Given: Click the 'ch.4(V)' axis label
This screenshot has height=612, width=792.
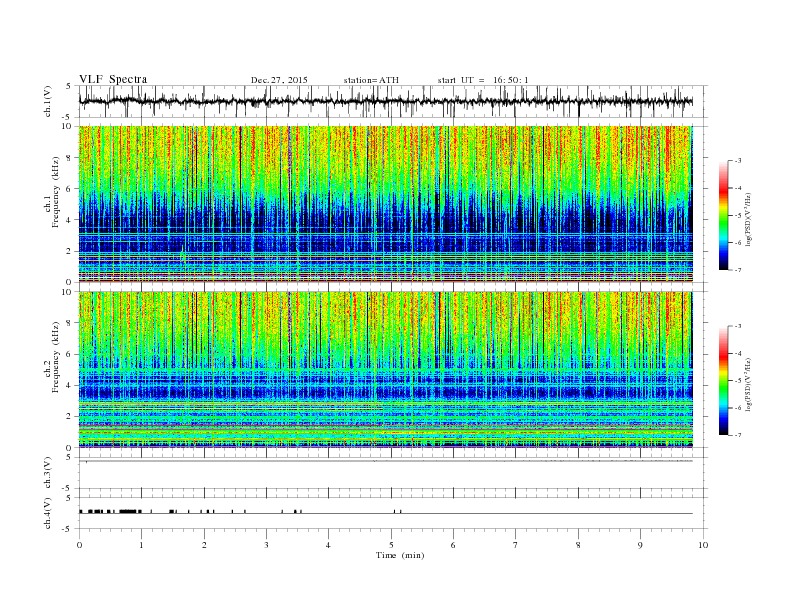Looking at the screenshot, I should (48, 515).
